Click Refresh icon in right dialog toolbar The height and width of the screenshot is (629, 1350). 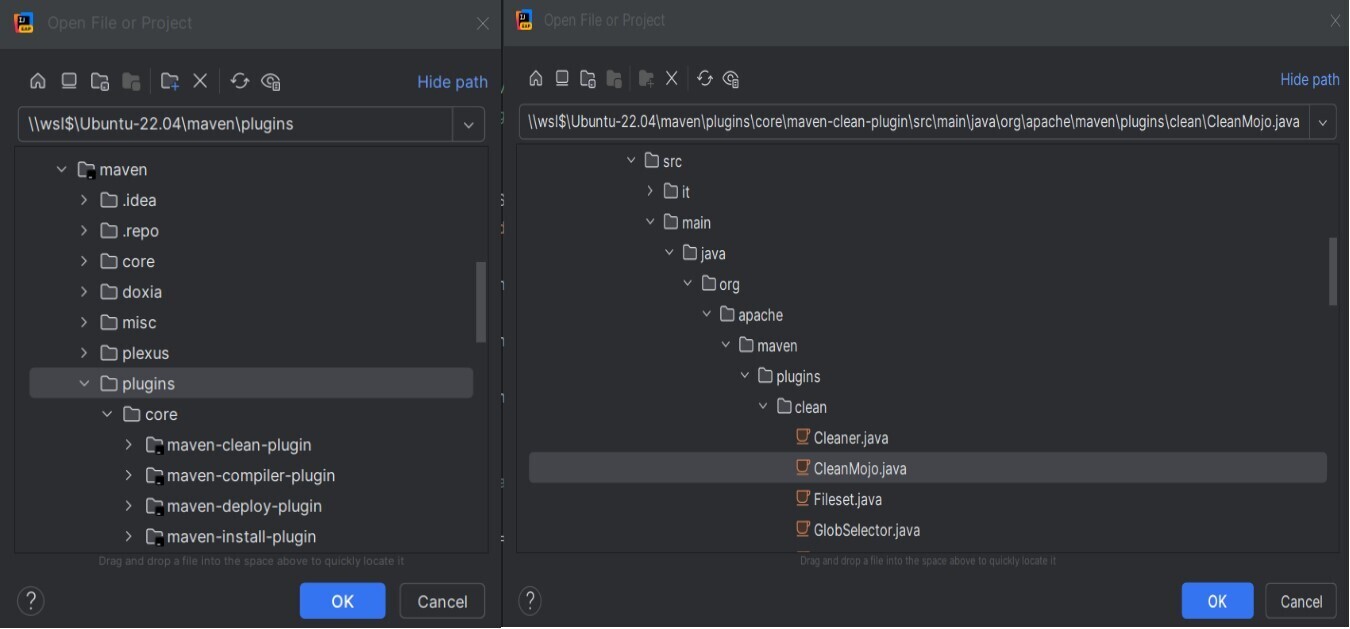tap(705, 78)
